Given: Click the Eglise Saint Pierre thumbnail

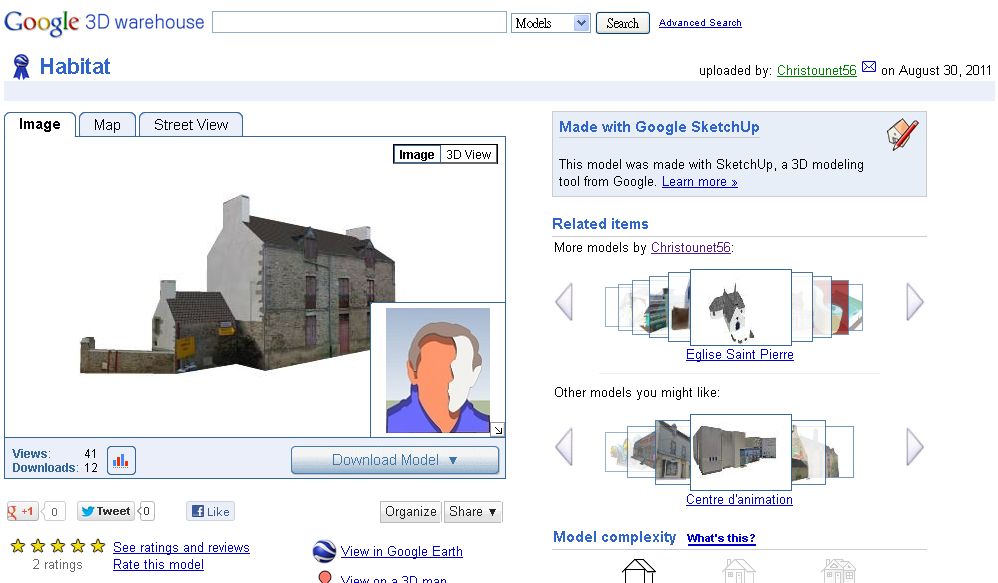Looking at the screenshot, I should (741, 307).
